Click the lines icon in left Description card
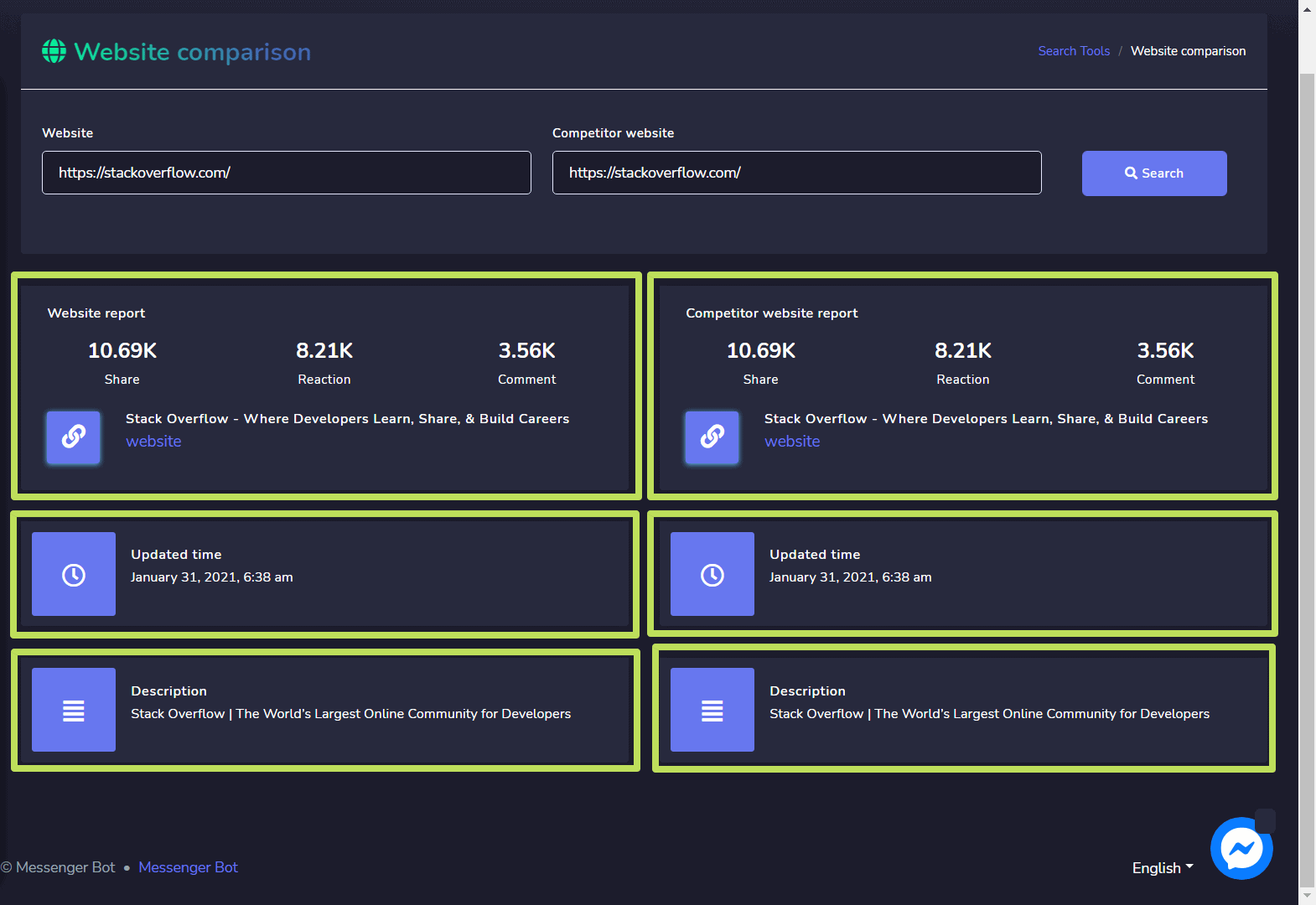1316x905 pixels. click(74, 711)
